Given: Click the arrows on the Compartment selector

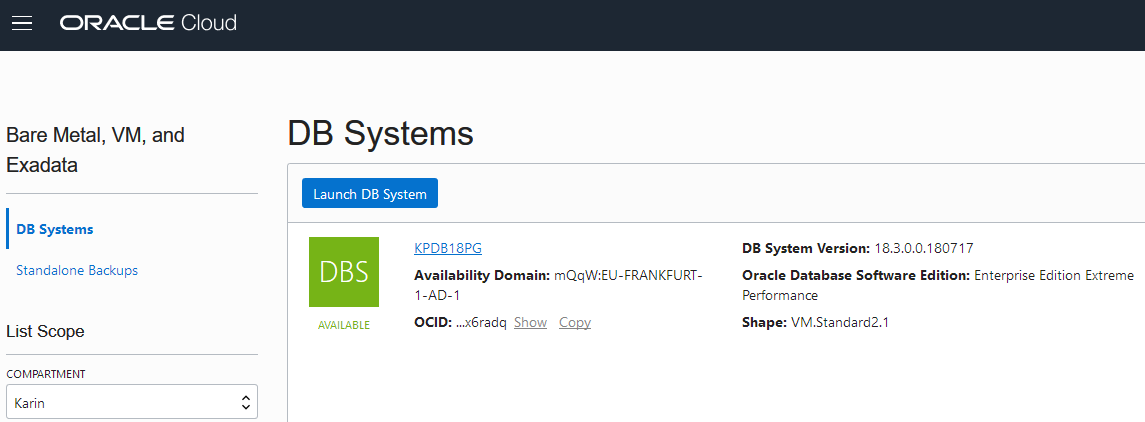Looking at the screenshot, I should (245, 402).
